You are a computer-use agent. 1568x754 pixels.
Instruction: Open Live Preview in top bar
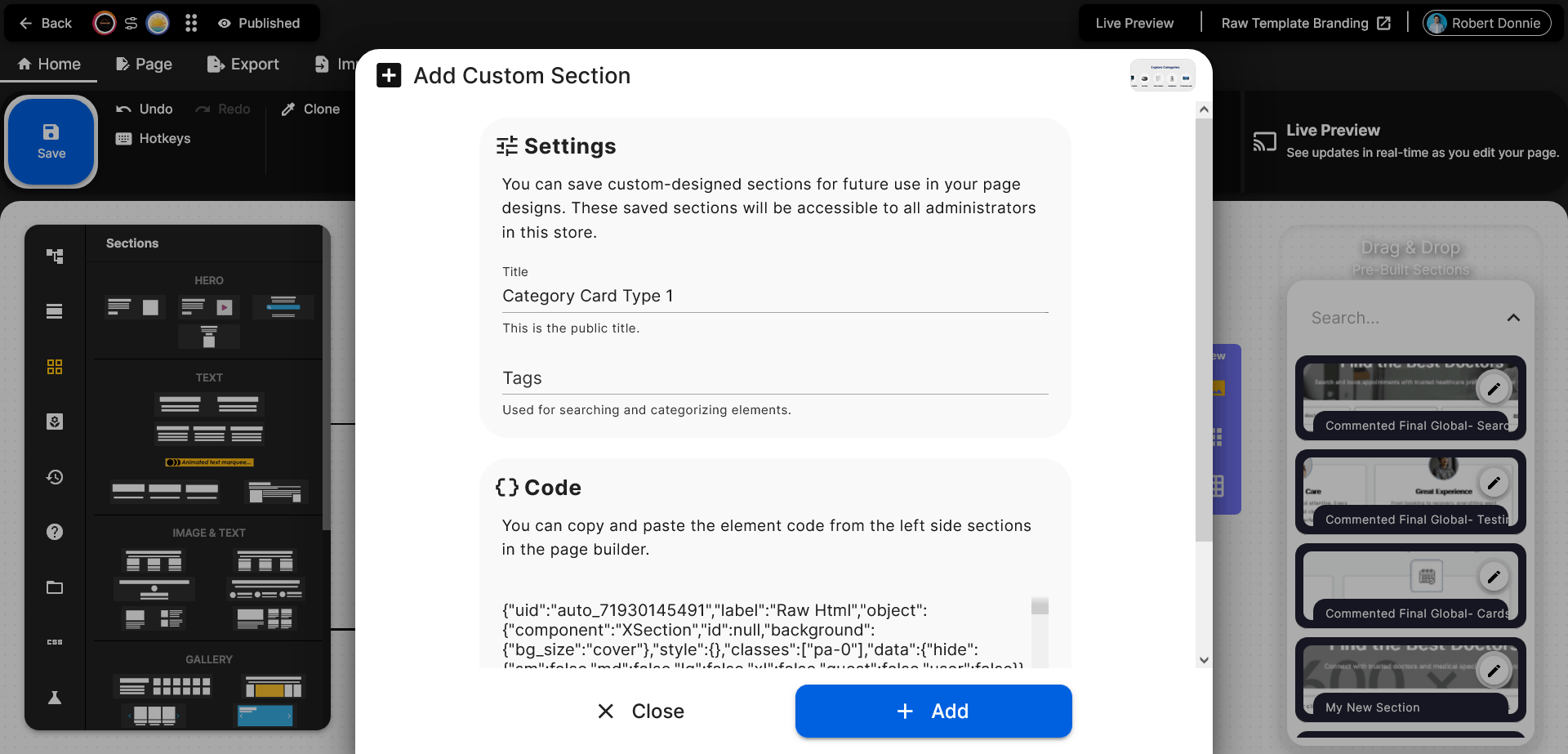(x=1134, y=23)
